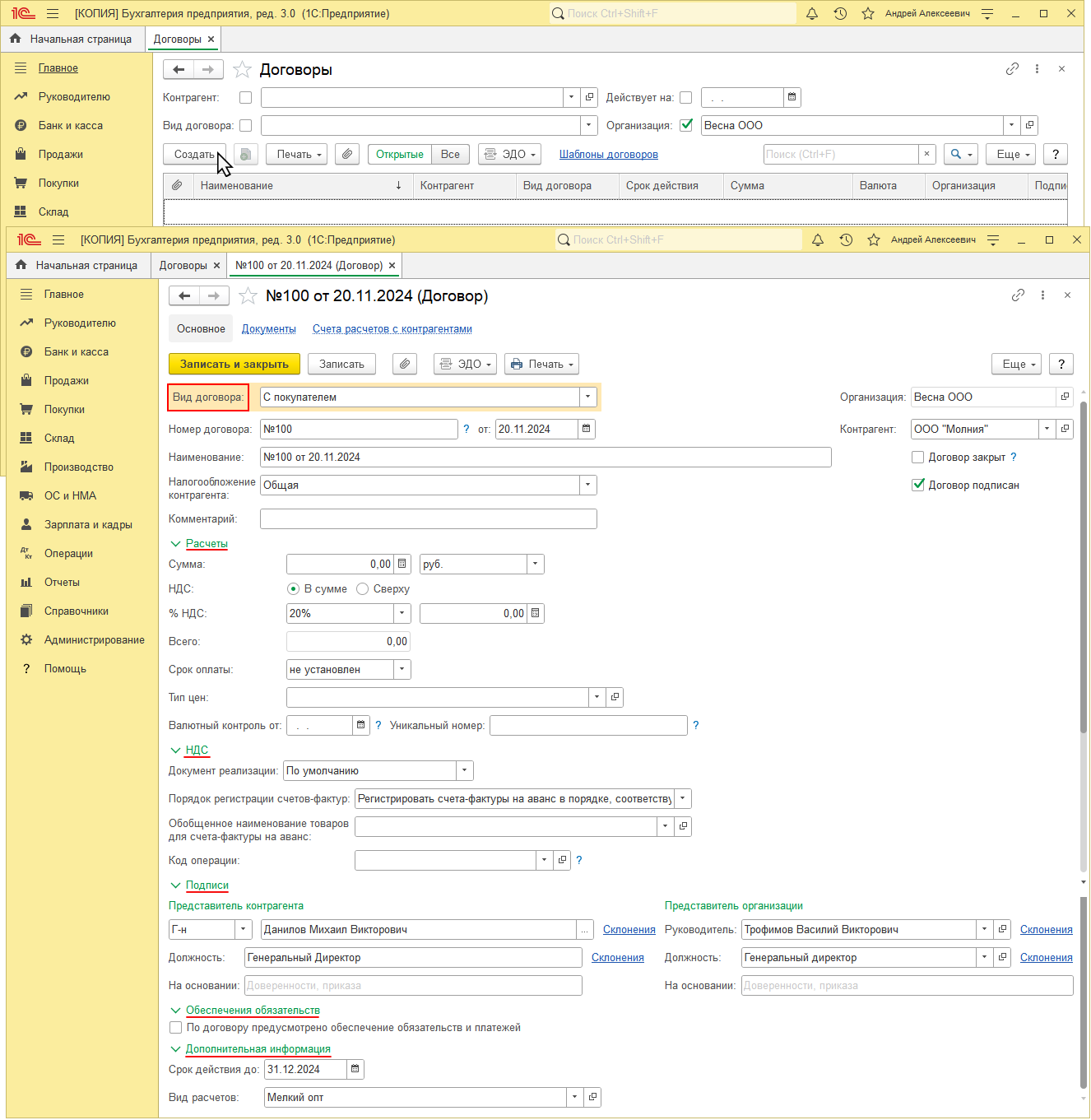The image size is (1091, 1120).
Task: Open Справочники section in sidebar
Action: [77, 611]
